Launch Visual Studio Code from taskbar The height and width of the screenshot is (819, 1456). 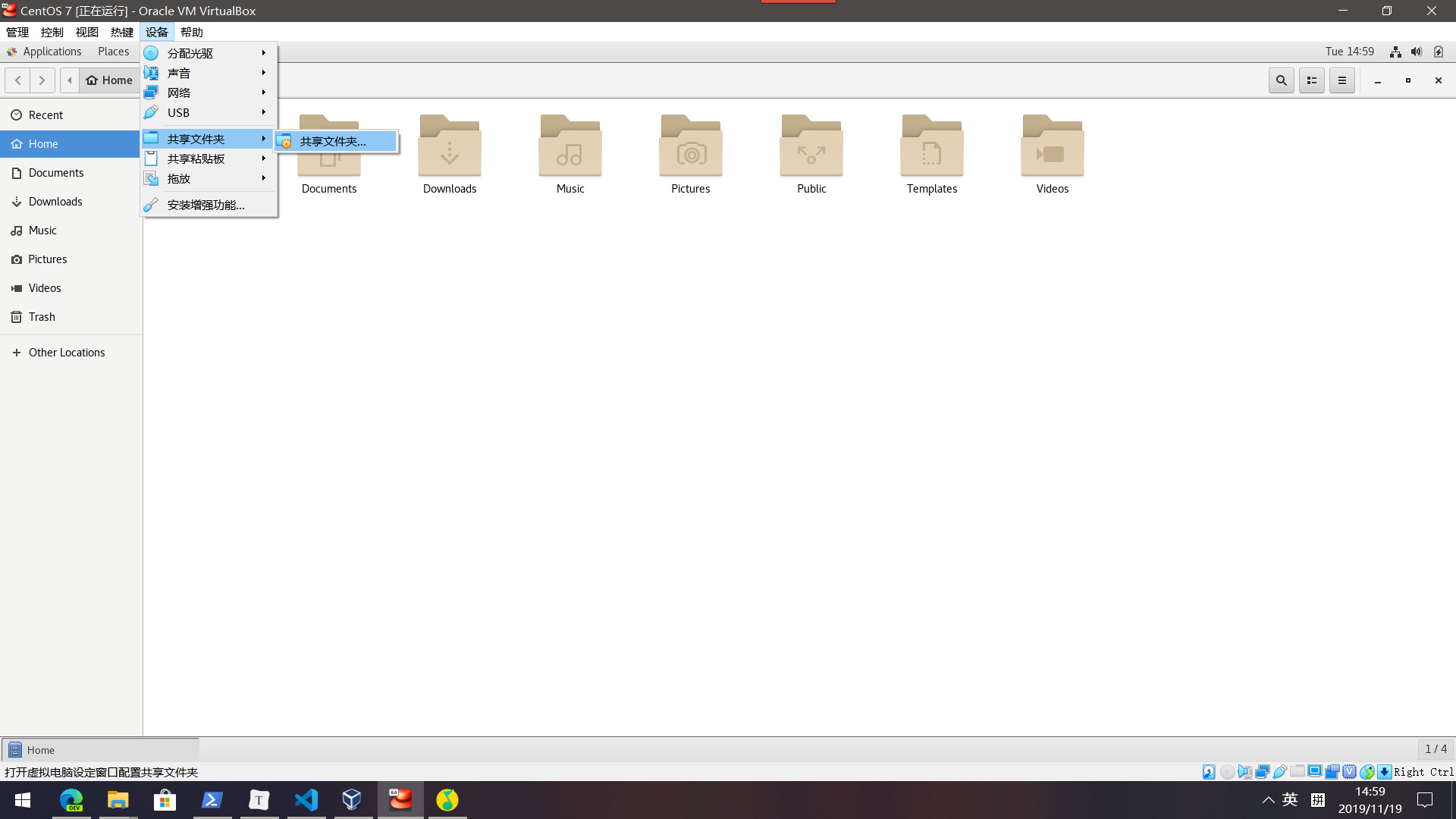point(306,800)
